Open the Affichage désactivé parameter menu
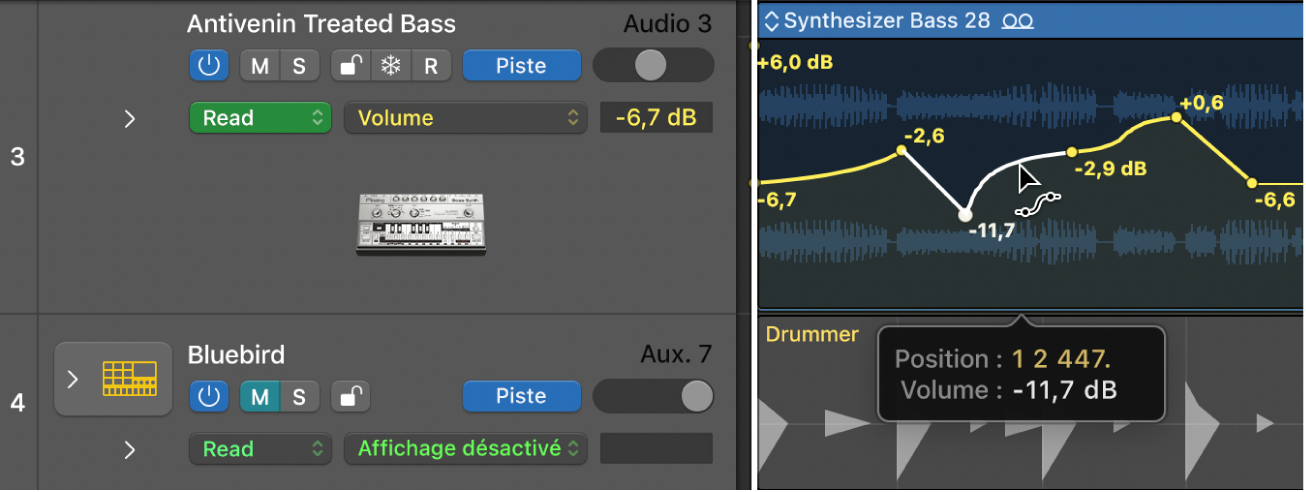The height and width of the screenshot is (492, 1306). pyautogui.click(x=465, y=449)
